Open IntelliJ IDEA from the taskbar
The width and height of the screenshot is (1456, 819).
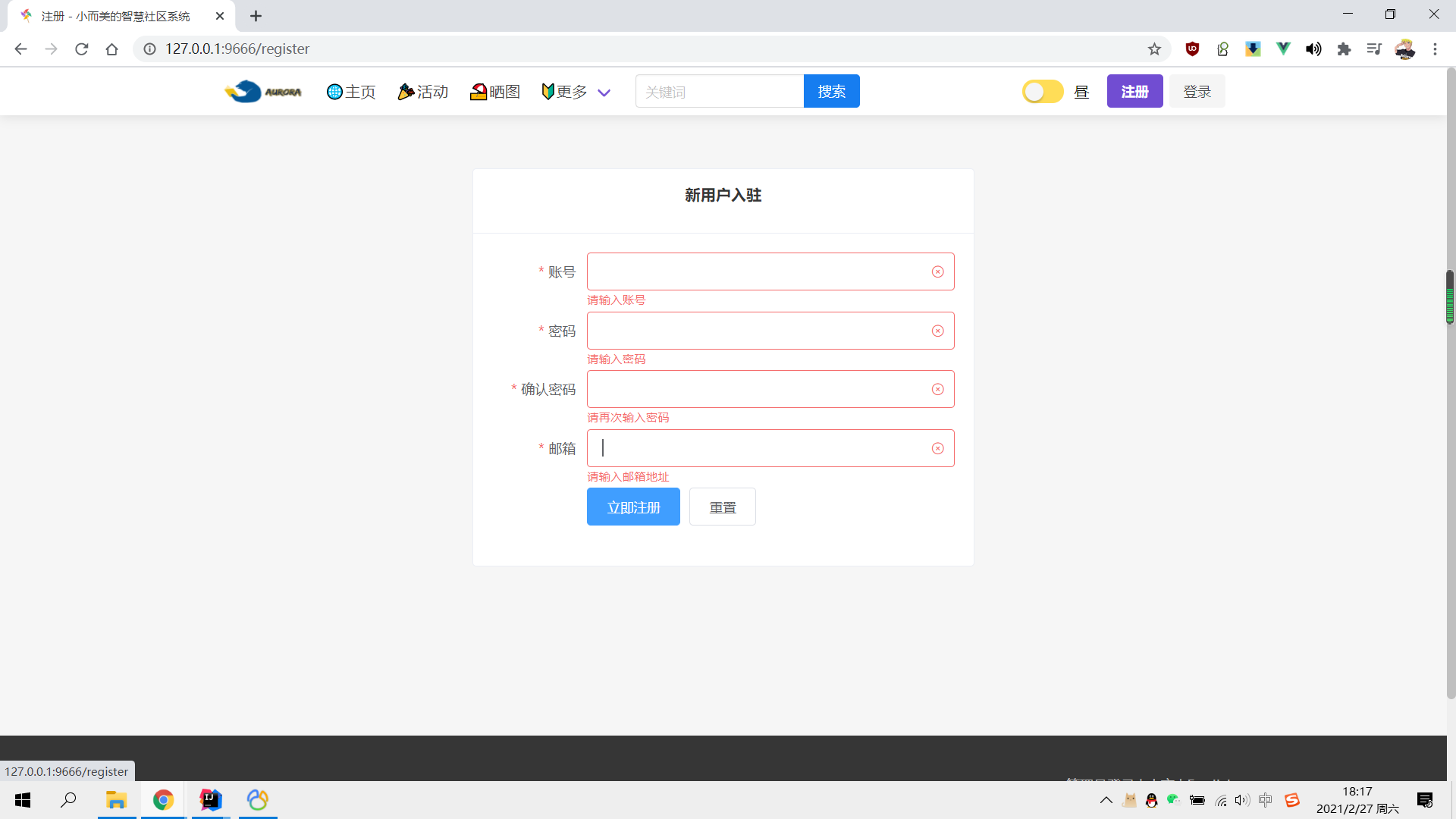coord(211,800)
